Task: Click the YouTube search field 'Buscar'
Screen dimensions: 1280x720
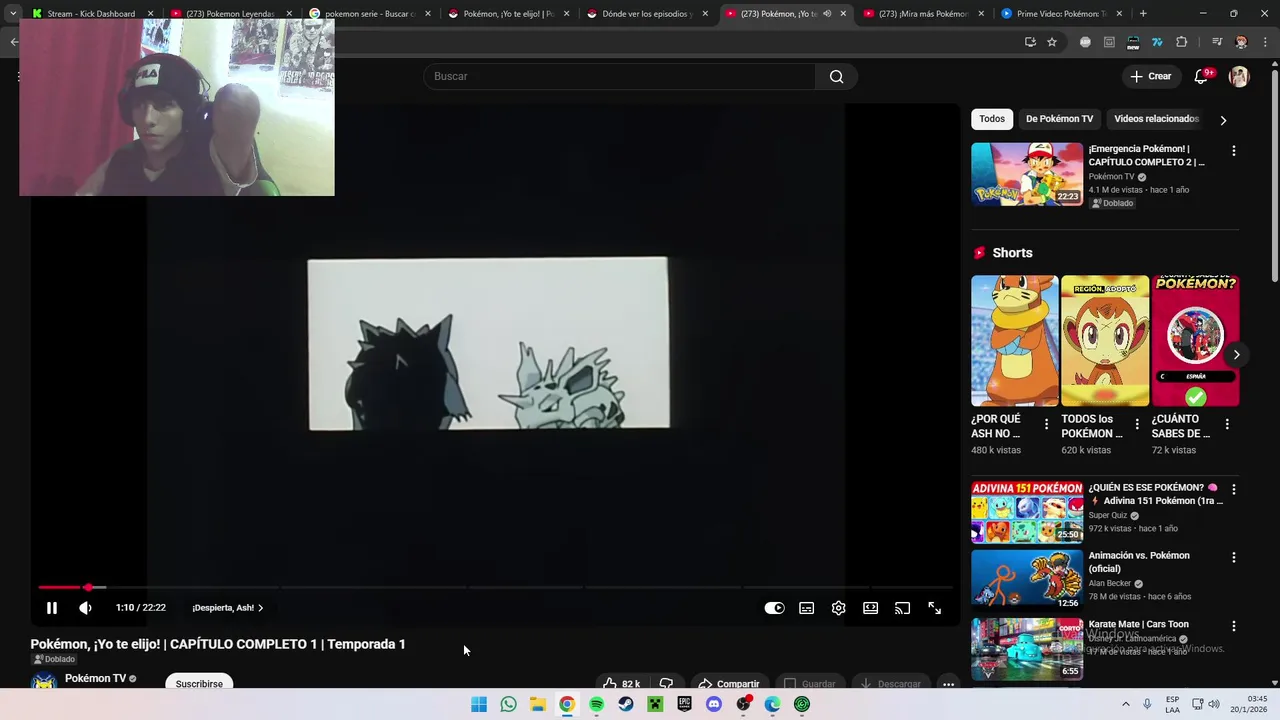Action: pos(619,76)
